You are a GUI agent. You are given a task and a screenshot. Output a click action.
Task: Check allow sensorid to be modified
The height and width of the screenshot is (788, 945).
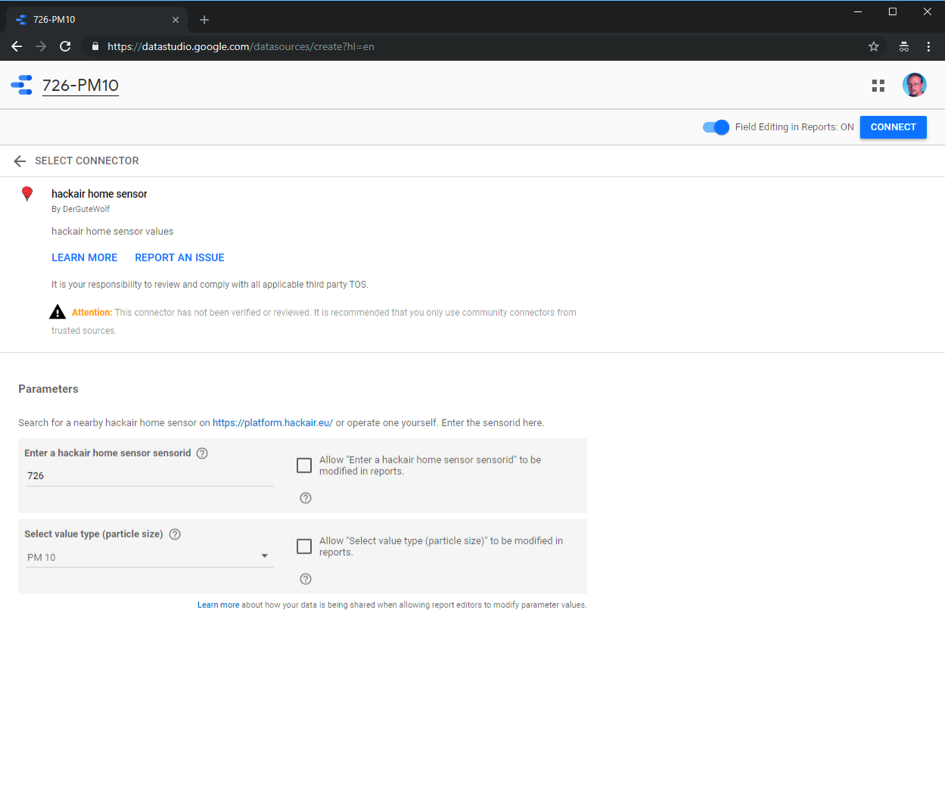[x=304, y=465]
